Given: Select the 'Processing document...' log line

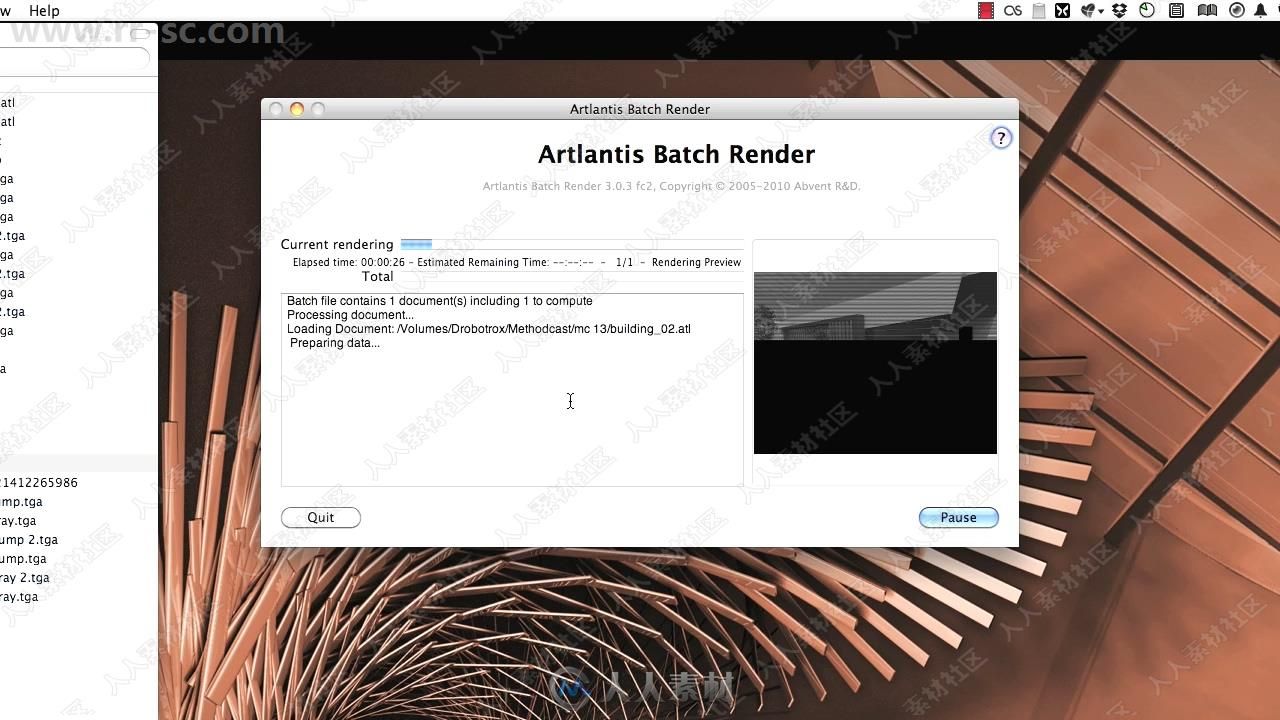Looking at the screenshot, I should [350, 315].
